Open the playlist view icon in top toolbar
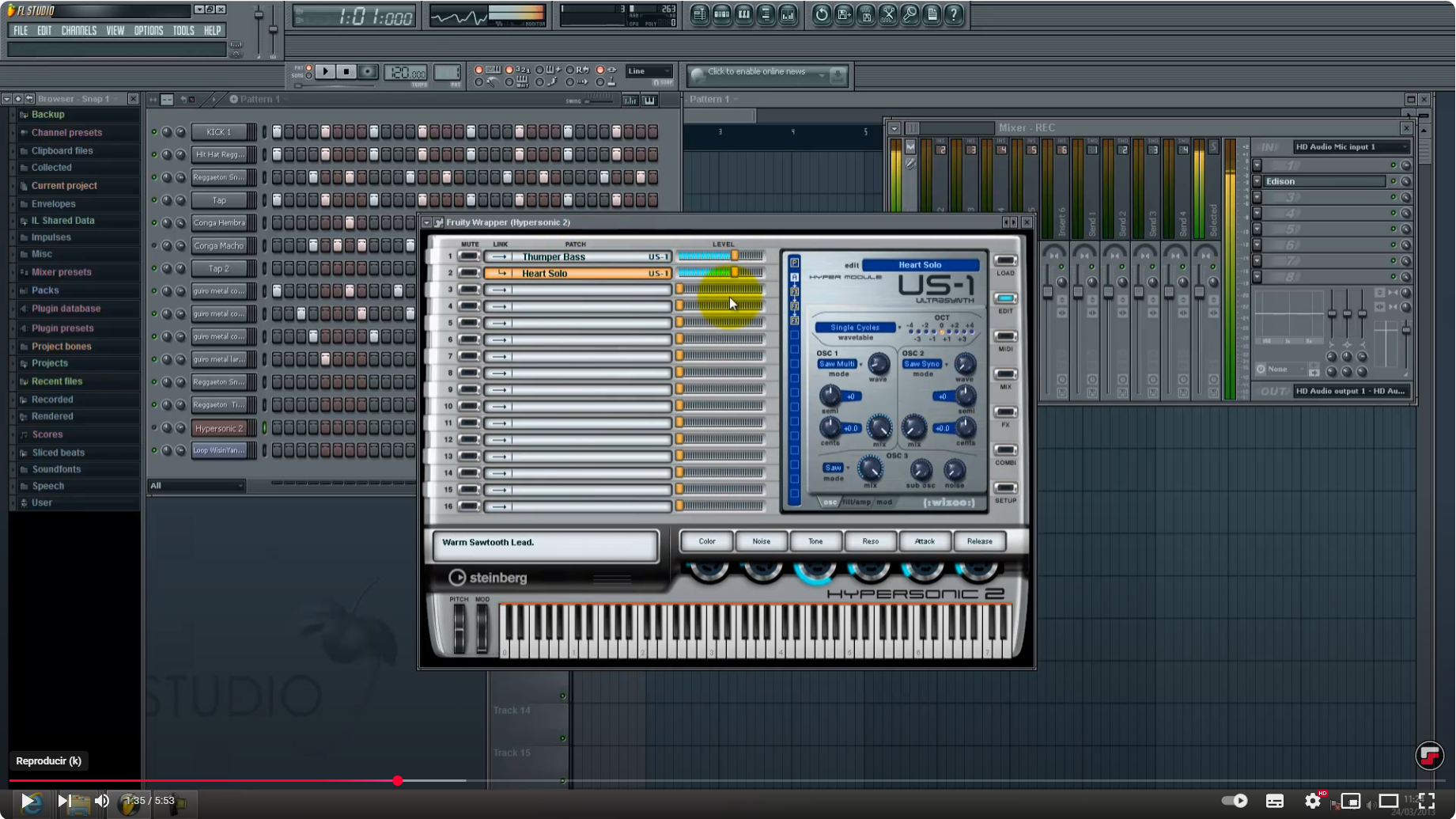 coord(700,14)
